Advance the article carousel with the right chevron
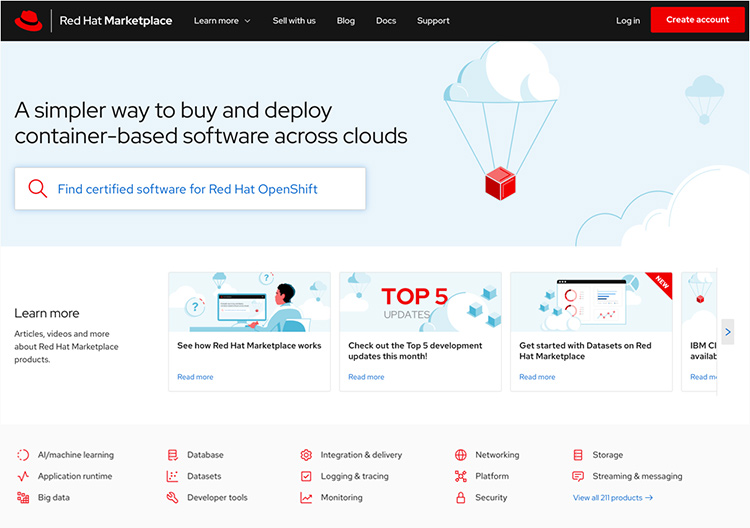This screenshot has height=528, width=750. tap(728, 331)
